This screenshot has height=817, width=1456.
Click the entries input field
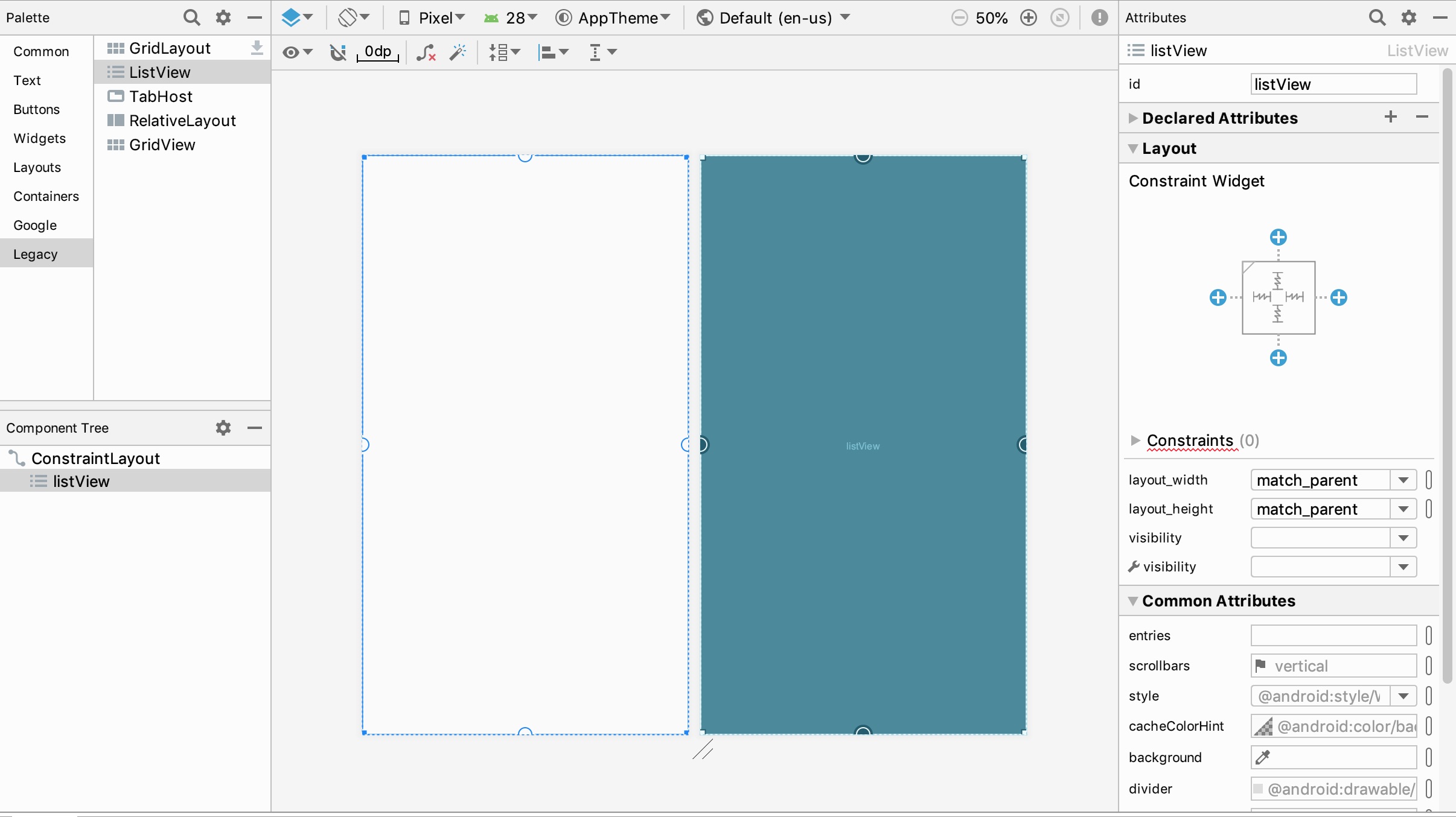[1333, 635]
